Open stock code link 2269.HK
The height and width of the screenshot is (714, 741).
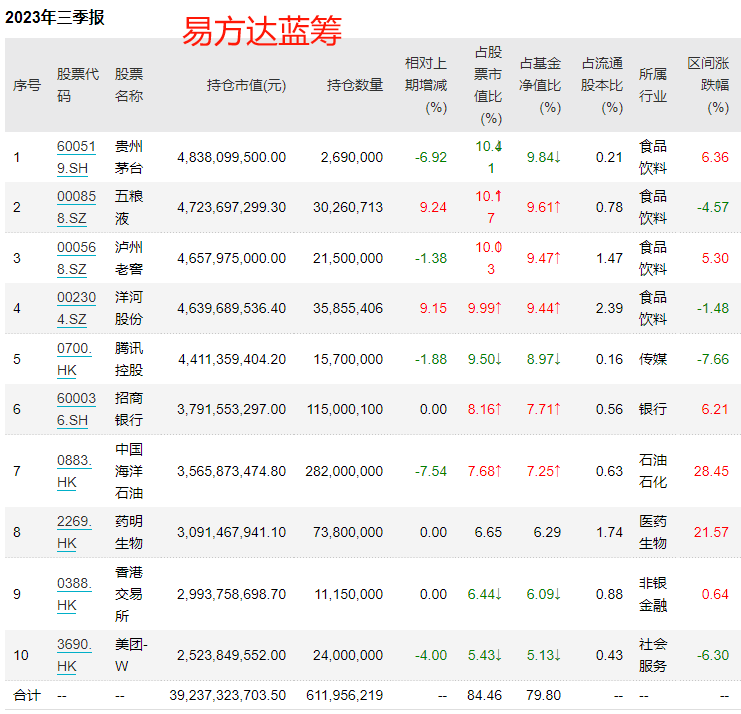[x=74, y=533]
